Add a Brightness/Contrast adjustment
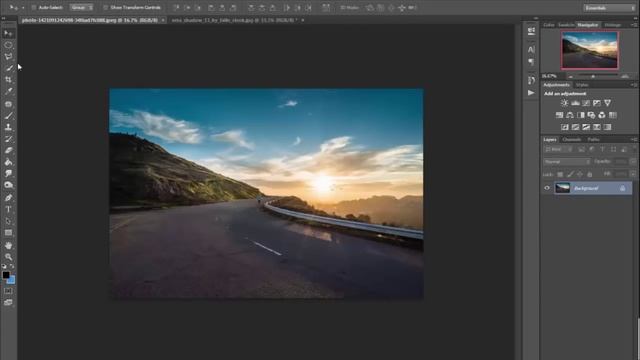Viewport: 640px width, 360px height. click(x=564, y=103)
